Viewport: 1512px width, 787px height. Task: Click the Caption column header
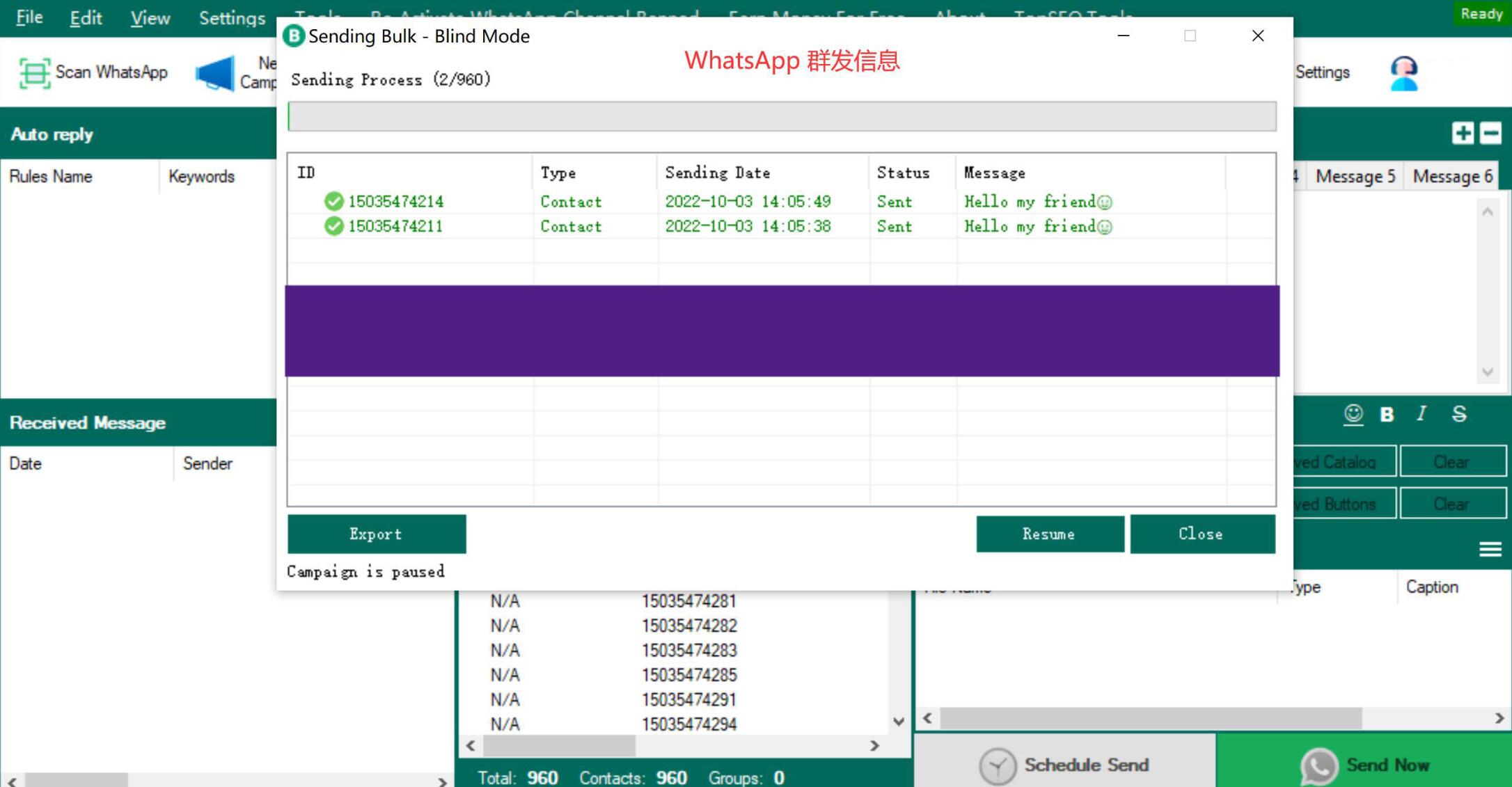pos(1454,587)
